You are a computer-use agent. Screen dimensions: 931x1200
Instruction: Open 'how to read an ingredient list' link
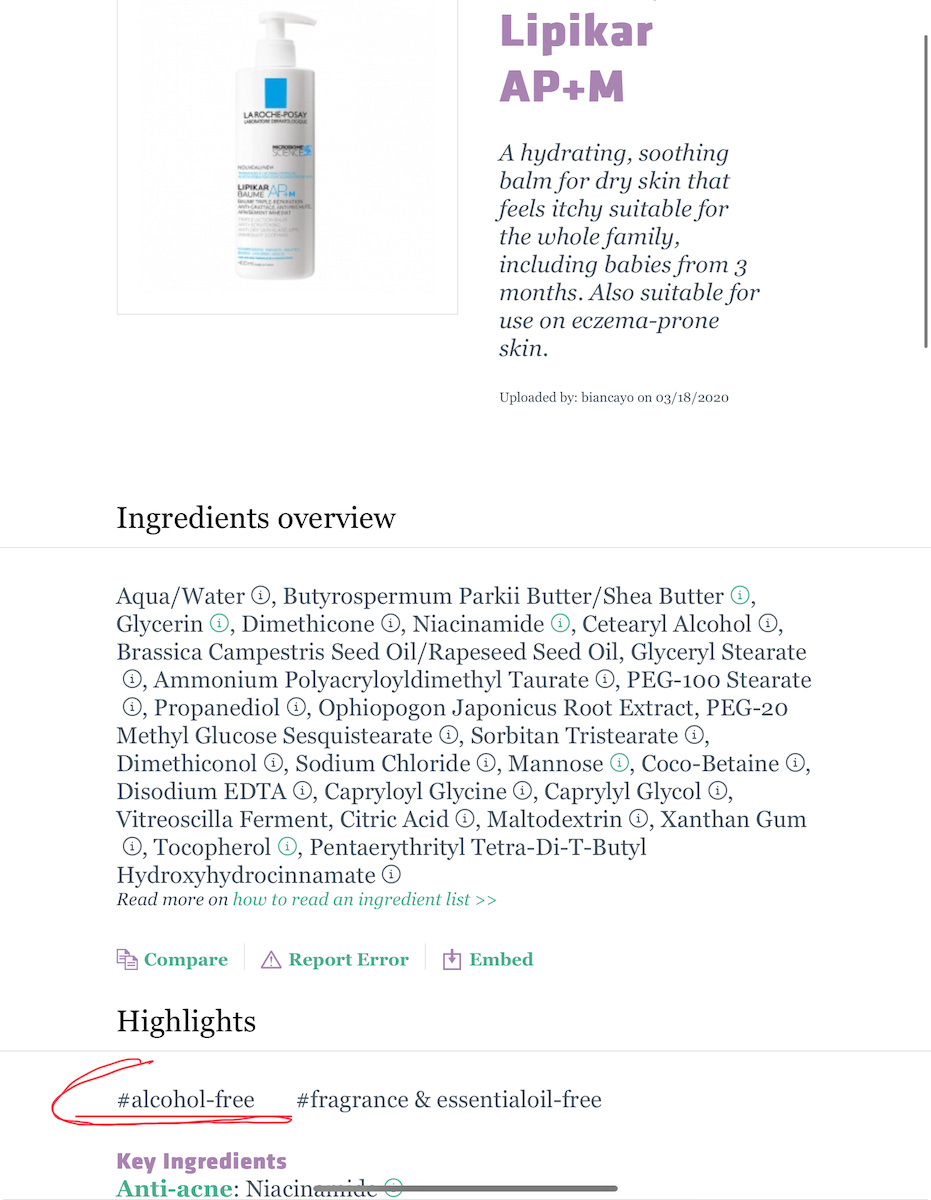365,900
